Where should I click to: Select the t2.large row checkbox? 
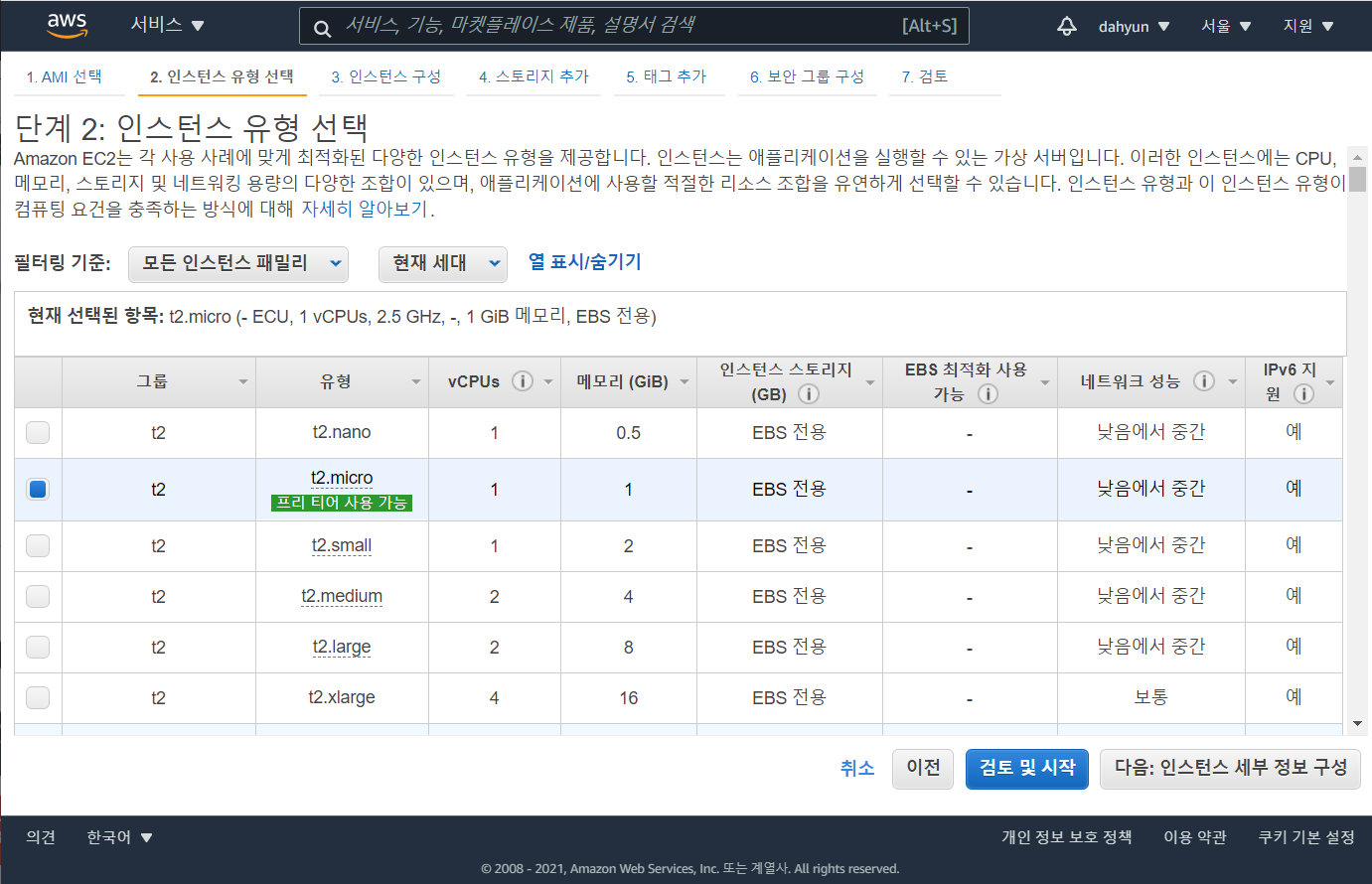coord(38,647)
